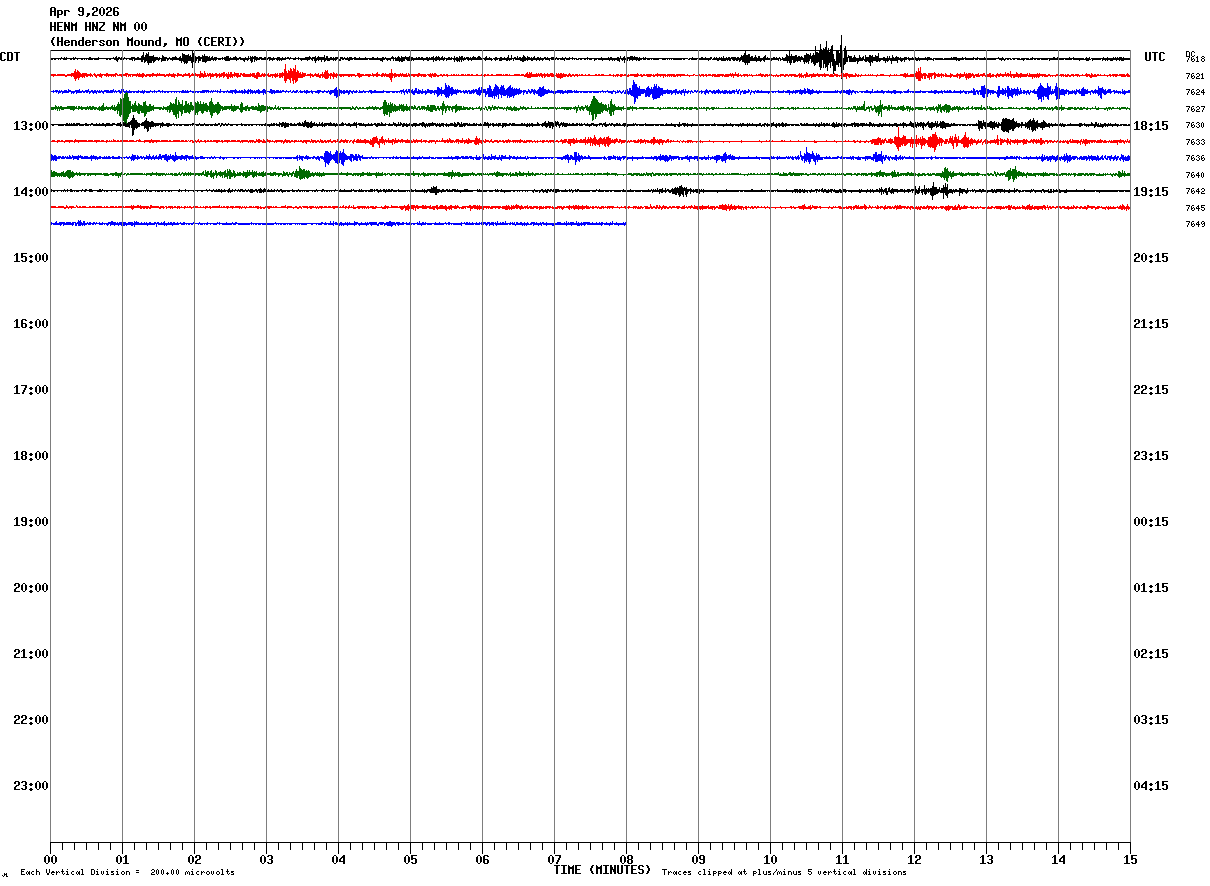Click the '15:00' CDT hour label

(x=31, y=258)
